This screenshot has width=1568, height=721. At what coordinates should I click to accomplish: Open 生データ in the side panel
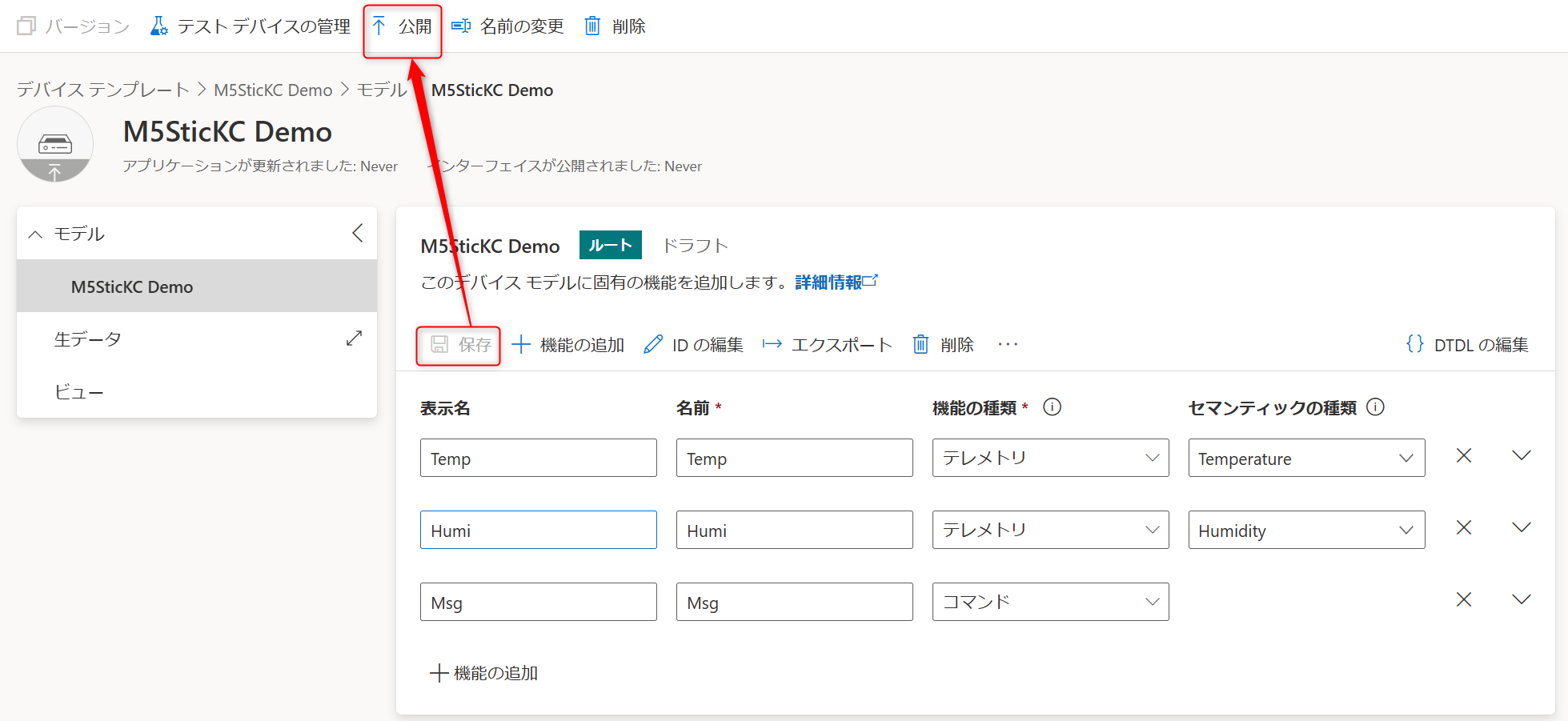coord(88,339)
